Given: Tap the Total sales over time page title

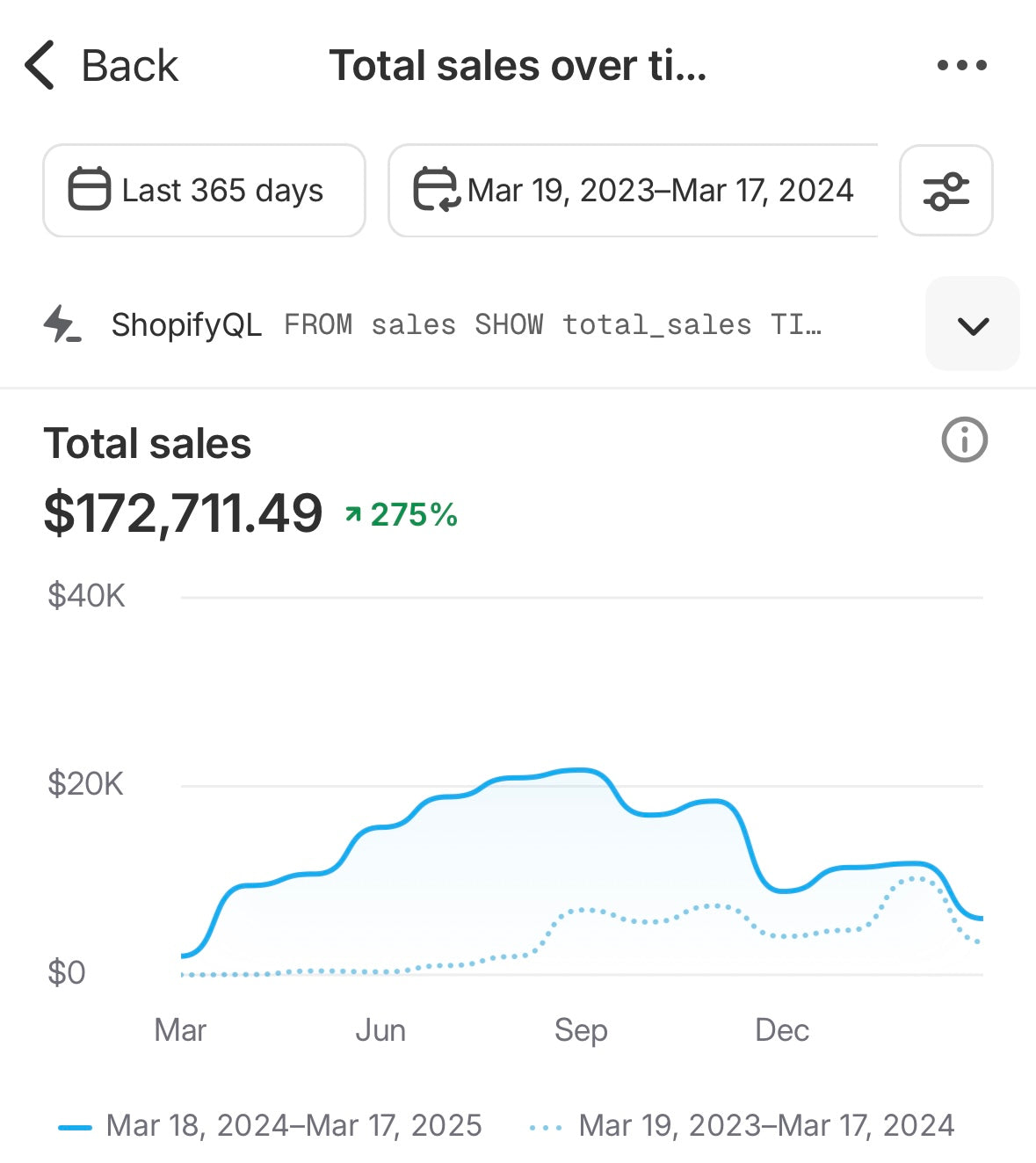Looking at the screenshot, I should (518, 66).
